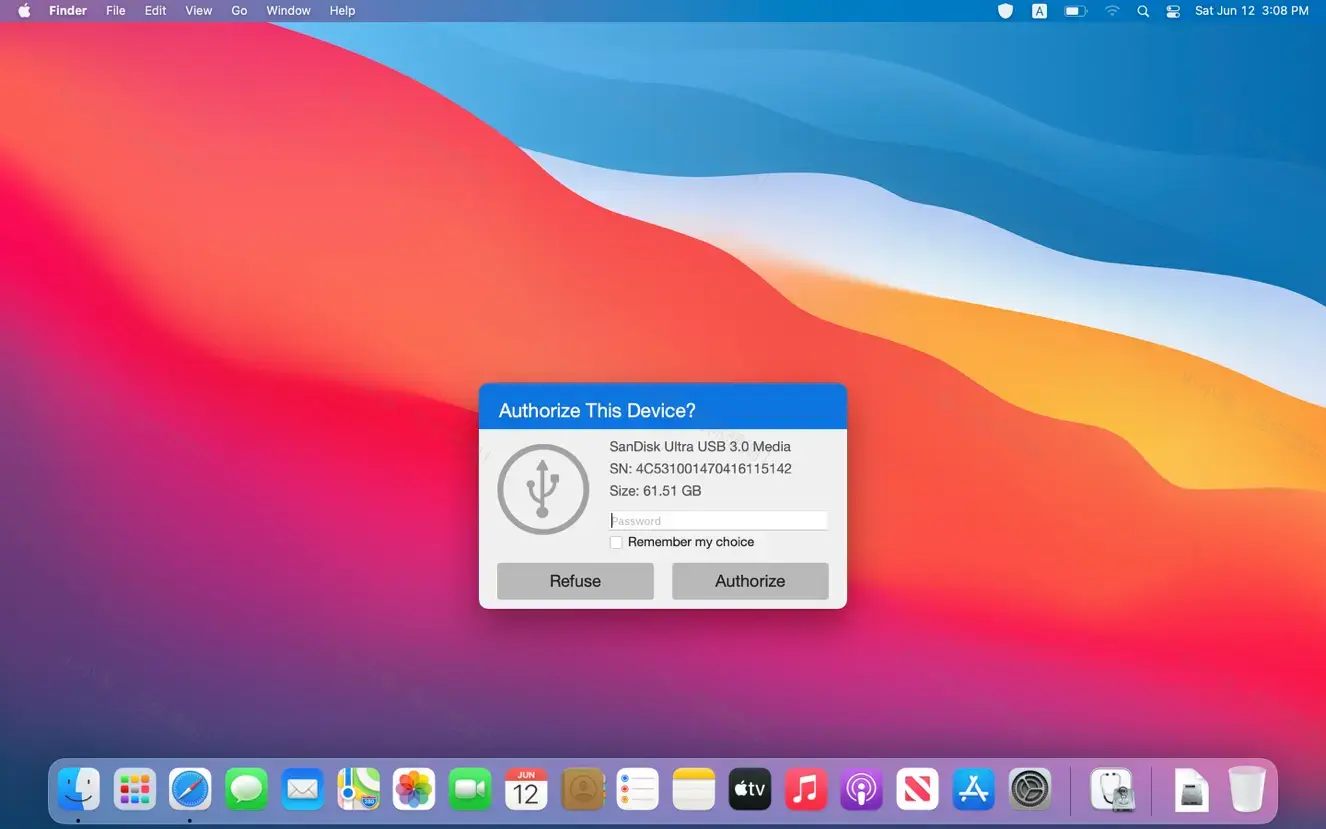1326x829 pixels.
Task: Launch the Messages app
Action: (246, 789)
